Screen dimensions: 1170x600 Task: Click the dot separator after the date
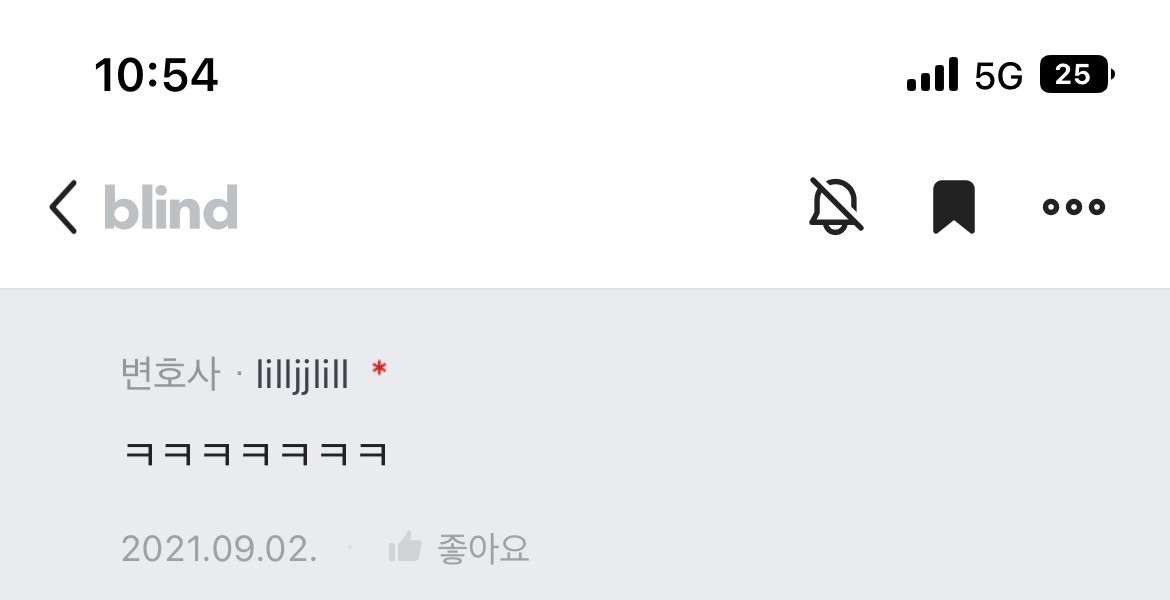[349, 548]
